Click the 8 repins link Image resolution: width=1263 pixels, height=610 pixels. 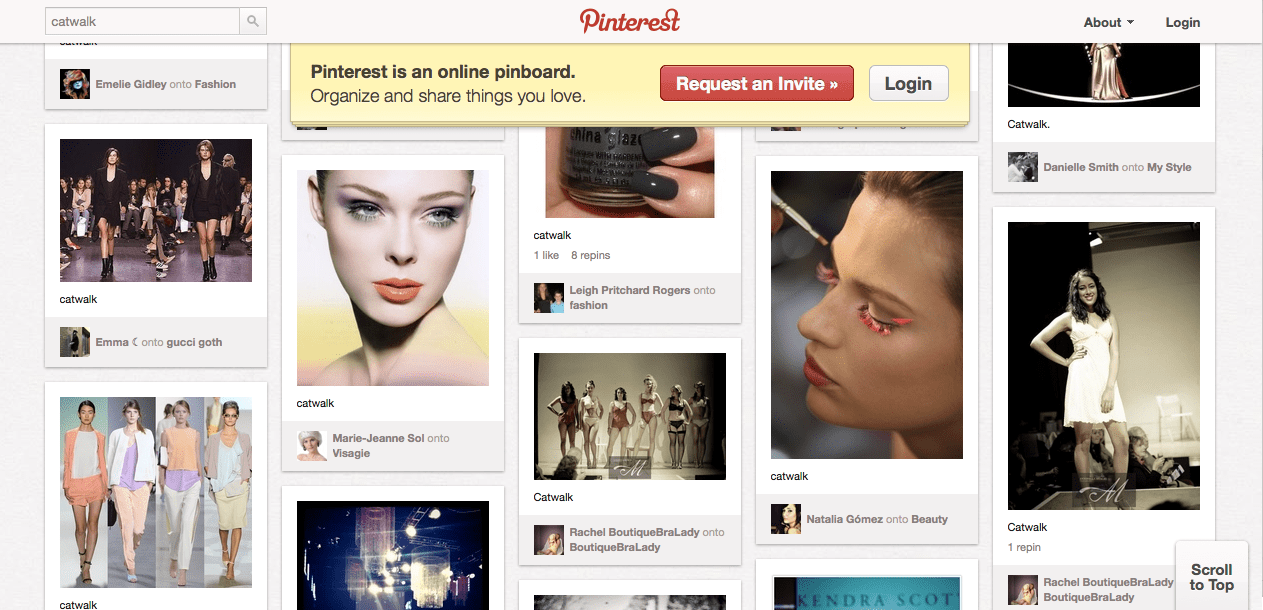(590, 255)
